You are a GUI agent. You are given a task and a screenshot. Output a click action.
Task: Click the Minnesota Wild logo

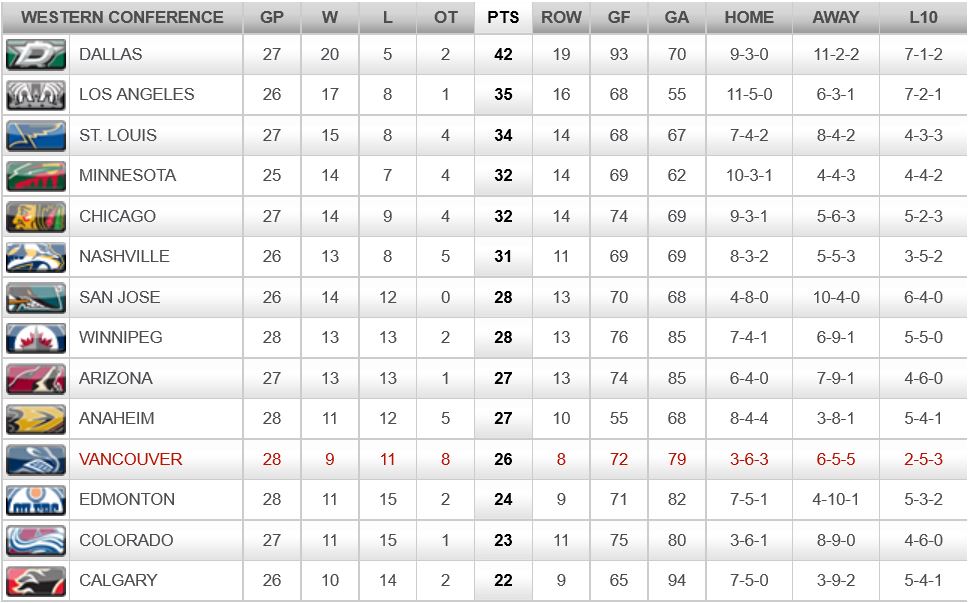click(36, 176)
